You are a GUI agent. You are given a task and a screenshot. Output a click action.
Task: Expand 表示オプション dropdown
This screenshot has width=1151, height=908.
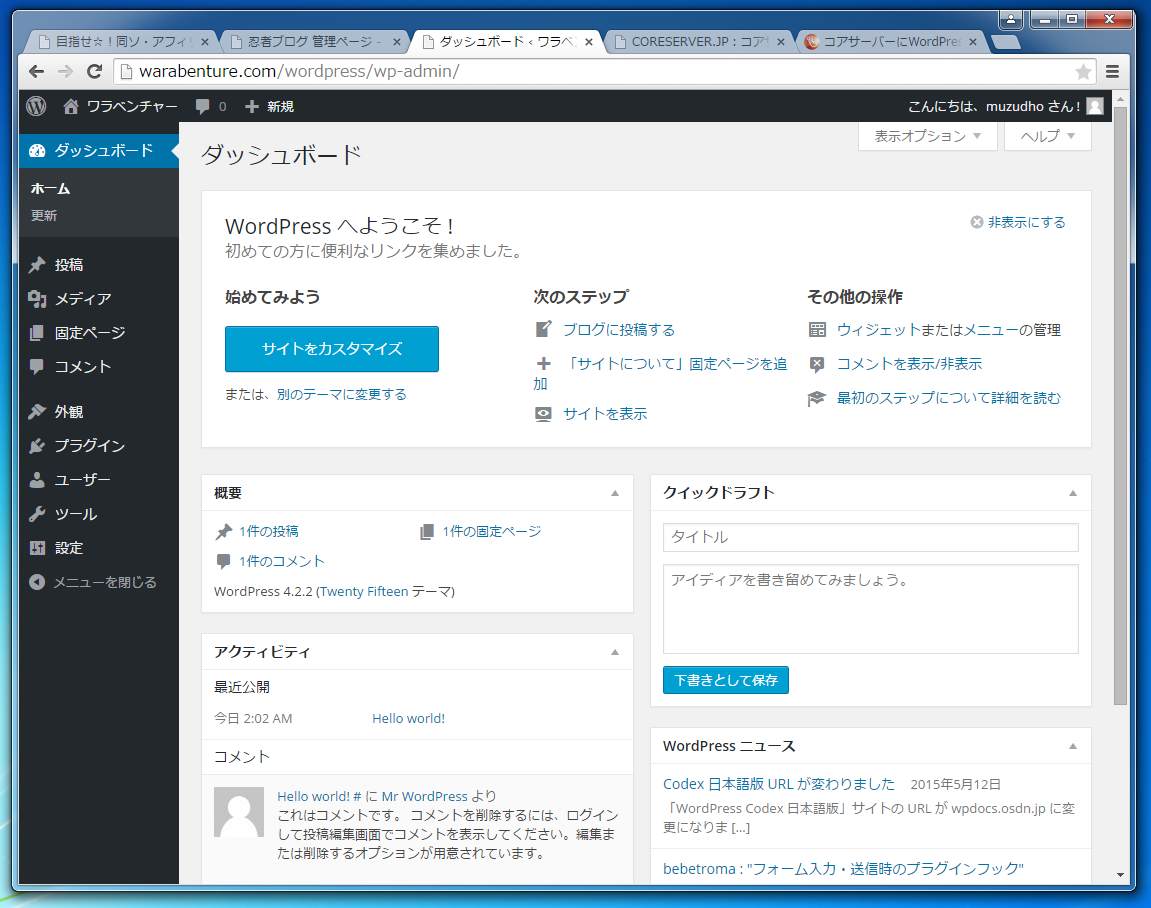(x=928, y=137)
